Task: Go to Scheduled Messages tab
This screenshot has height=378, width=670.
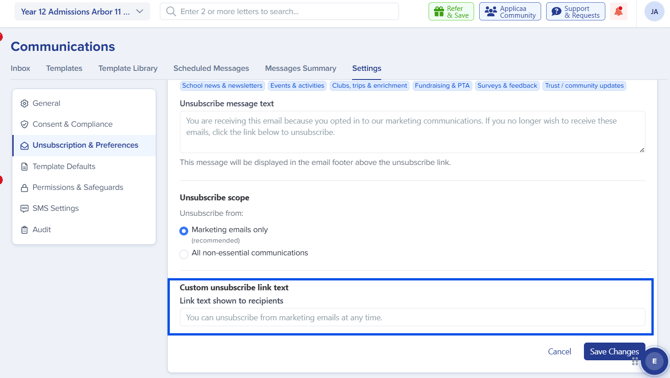Action: point(211,68)
